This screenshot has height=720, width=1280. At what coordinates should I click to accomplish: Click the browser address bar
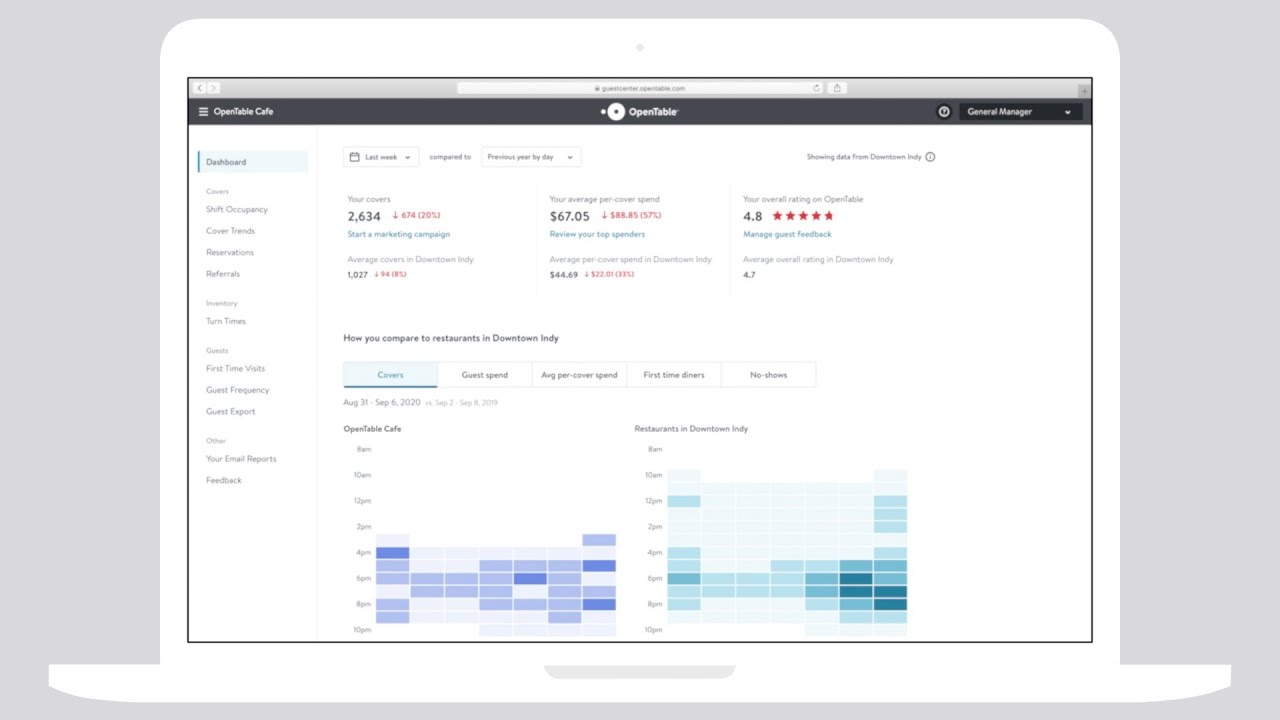640,88
